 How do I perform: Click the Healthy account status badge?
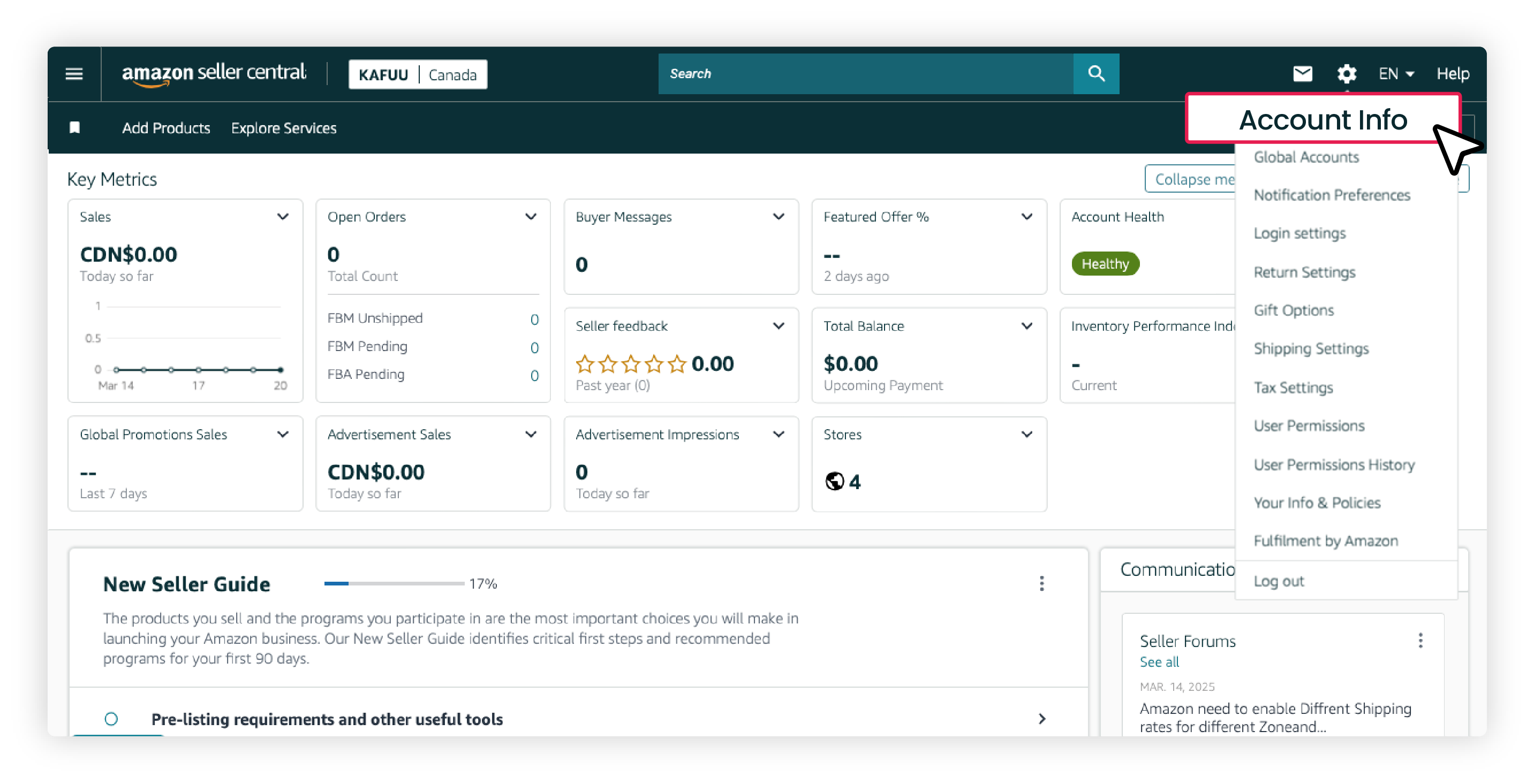tap(1105, 264)
